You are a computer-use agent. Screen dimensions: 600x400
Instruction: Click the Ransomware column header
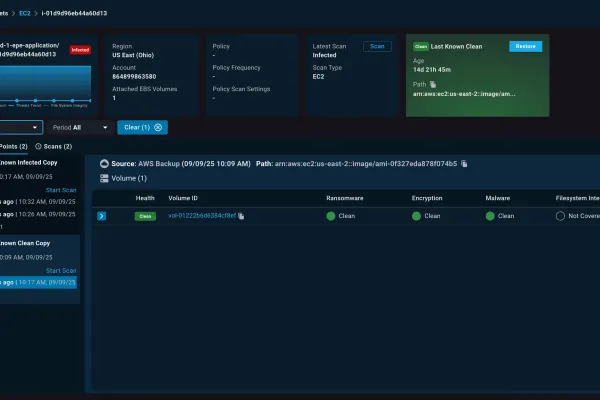[345, 198]
